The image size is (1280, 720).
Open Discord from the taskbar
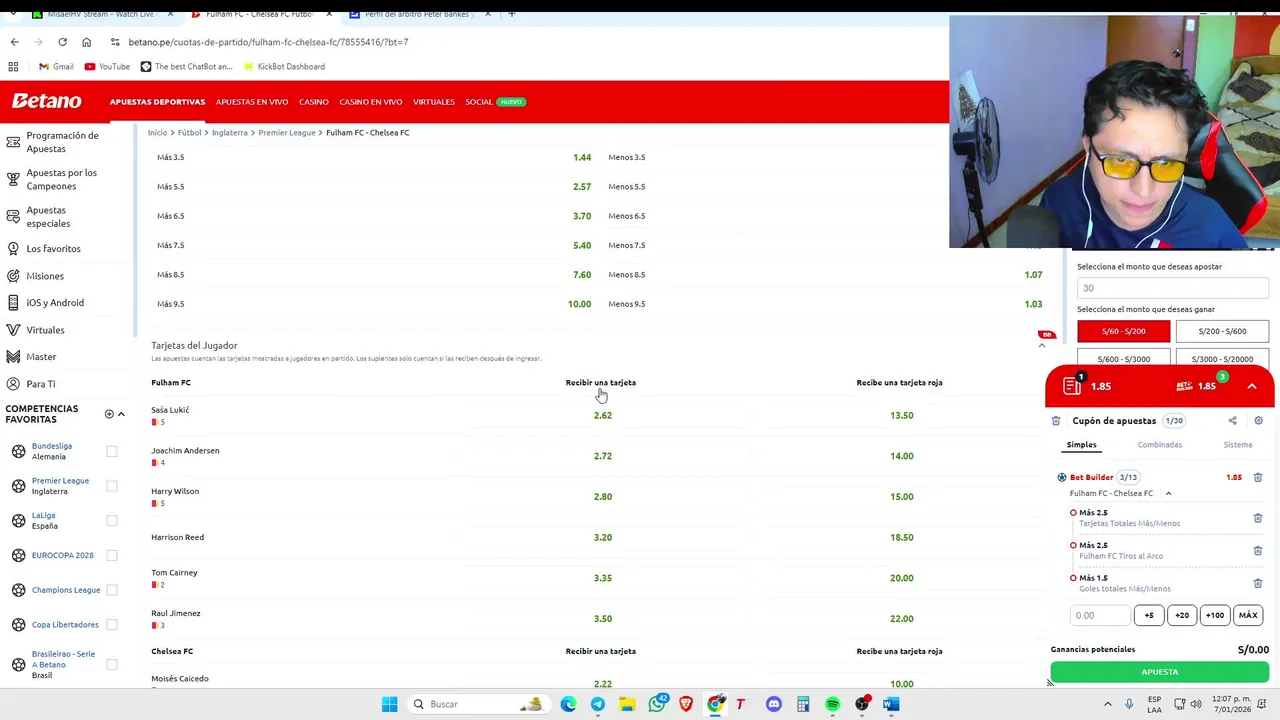(x=774, y=704)
